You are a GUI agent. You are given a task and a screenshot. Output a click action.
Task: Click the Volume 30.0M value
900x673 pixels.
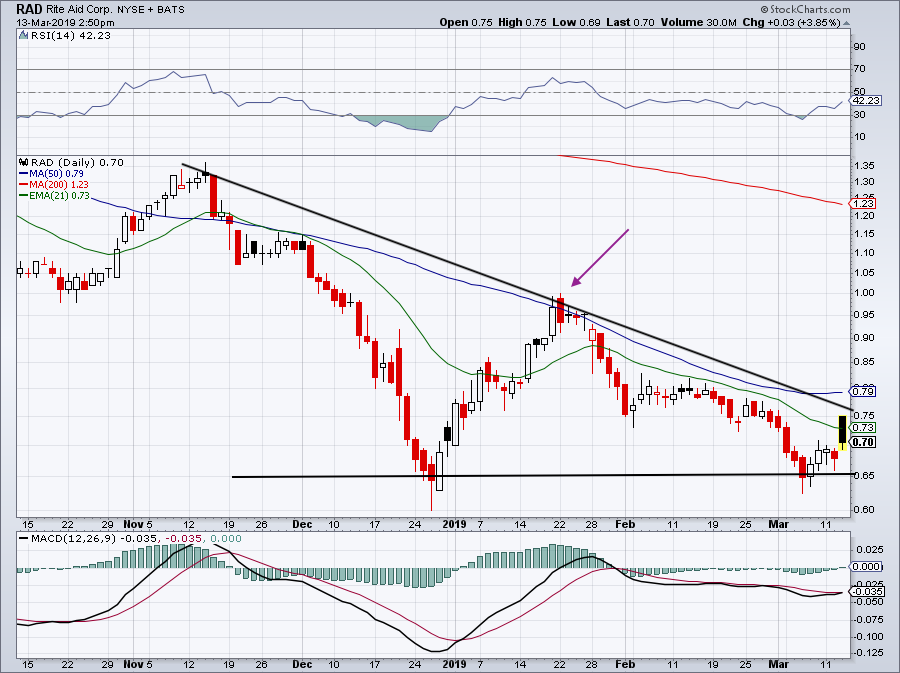point(698,22)
